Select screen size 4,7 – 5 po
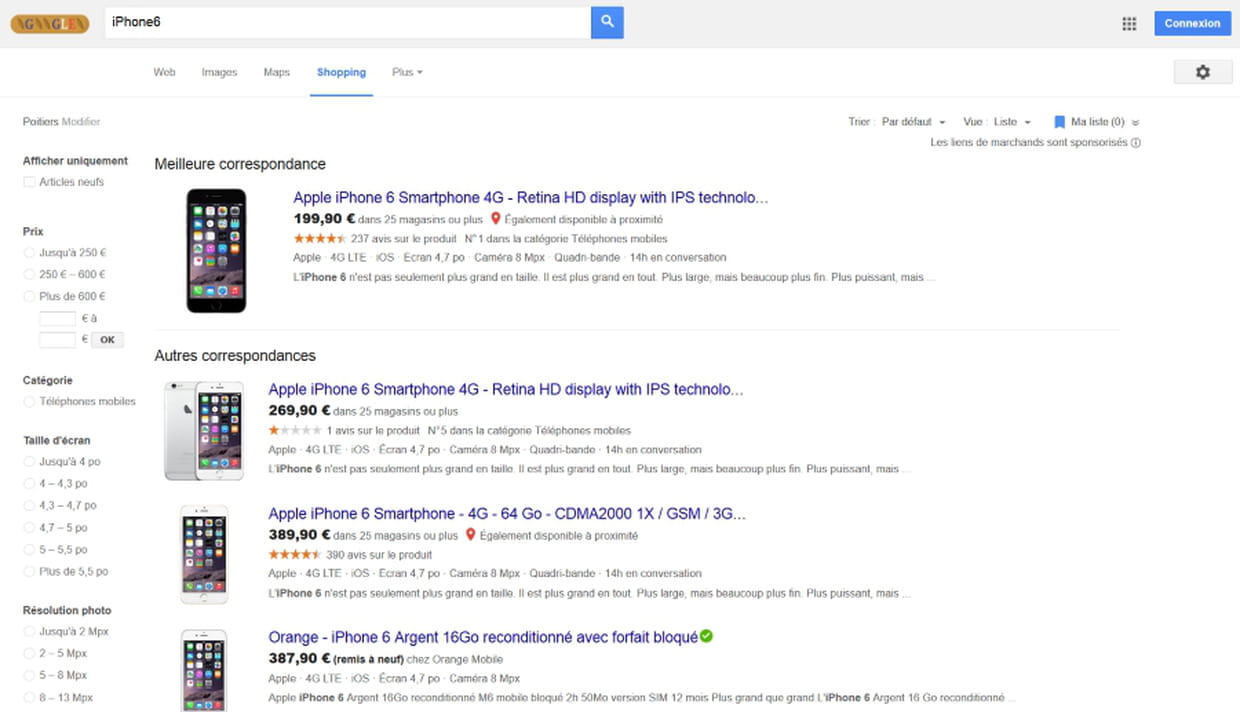Screen dimensions: 1240x712 pos(29,527)
